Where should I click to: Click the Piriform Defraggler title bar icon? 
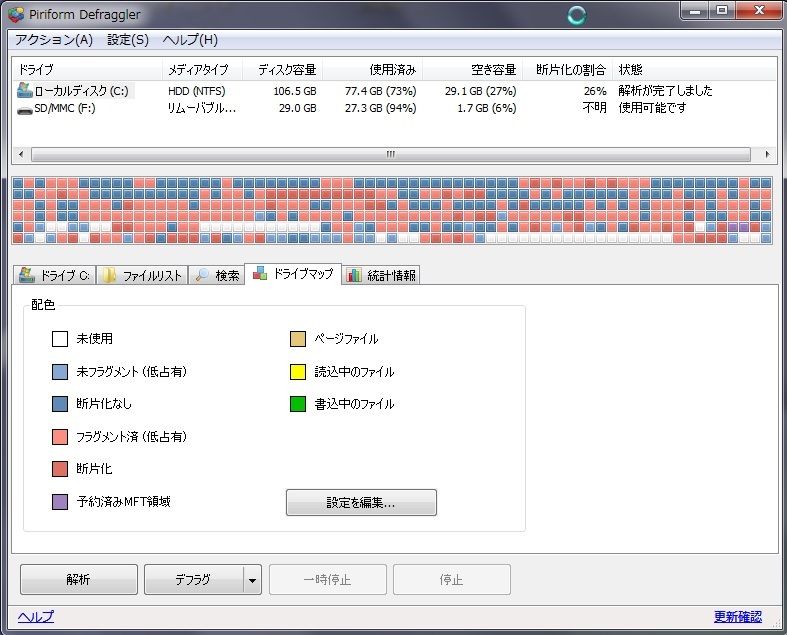pyautogui.click(x=16, y=15)
